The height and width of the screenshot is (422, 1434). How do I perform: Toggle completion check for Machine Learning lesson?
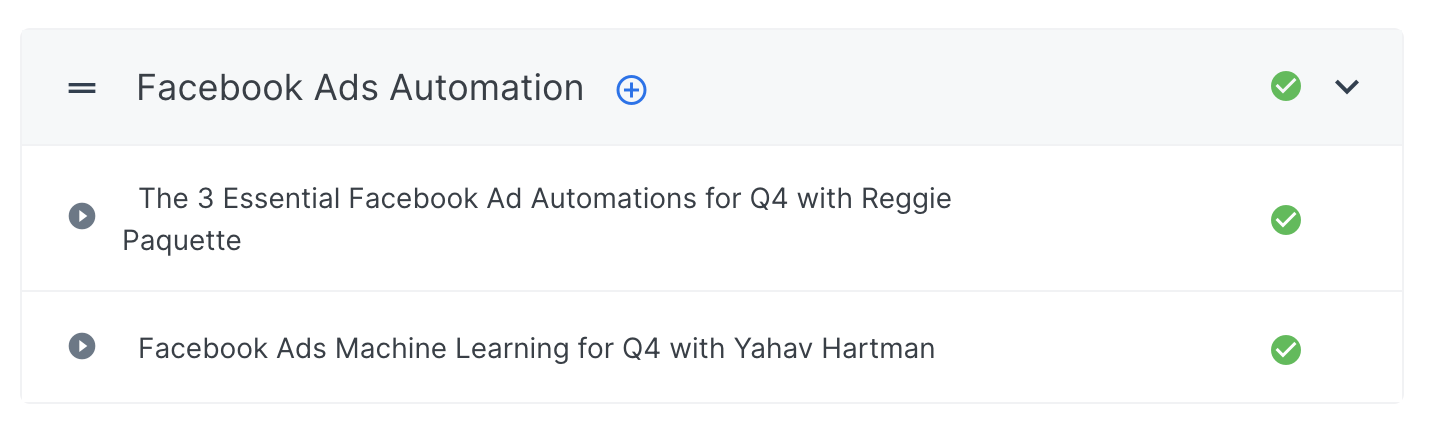pos(1285,350)
